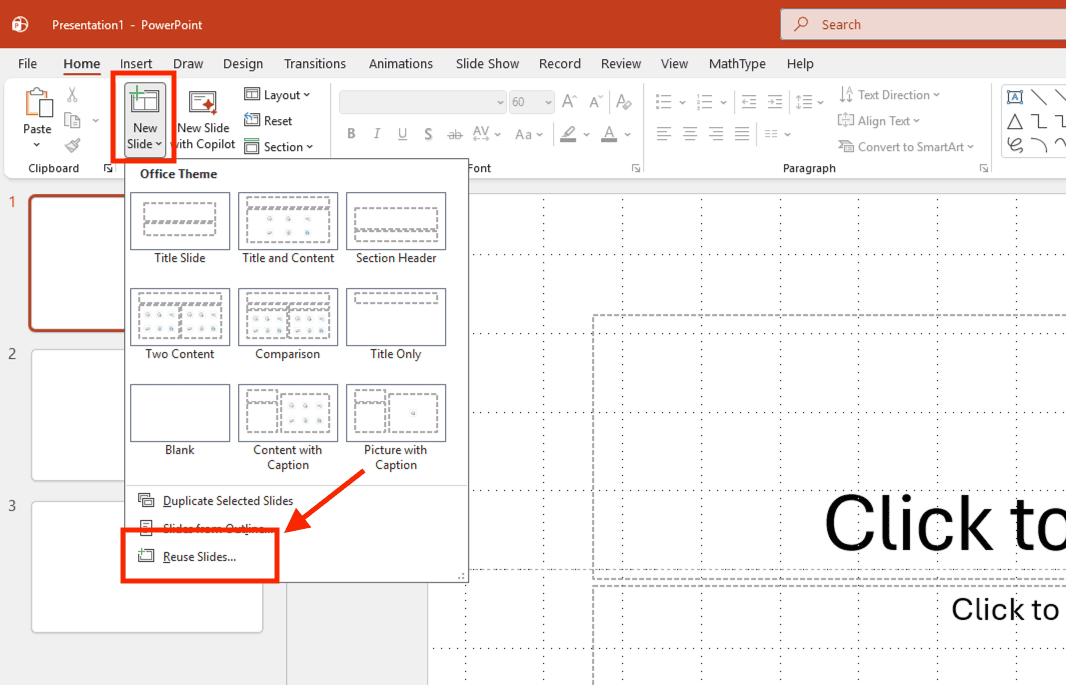Screen dimensions: 1066x685
Task: Open Convert to SmartArt dropdown
Action: pos(906,146)
